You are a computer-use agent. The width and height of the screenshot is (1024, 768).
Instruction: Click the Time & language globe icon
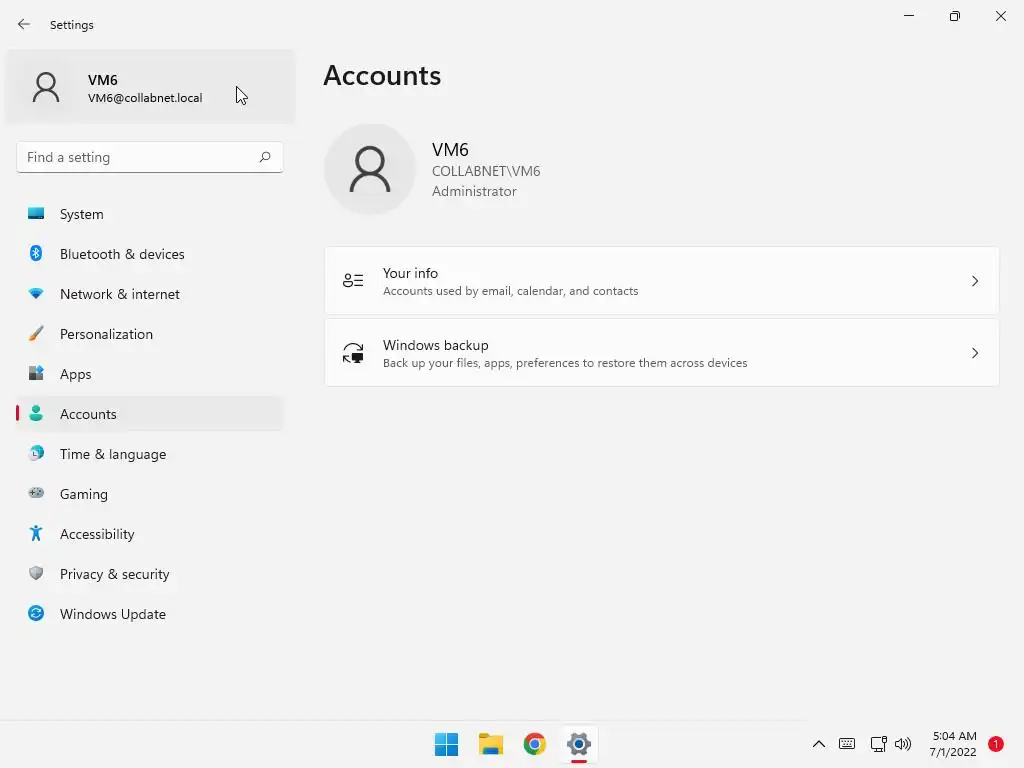point(36,453)
